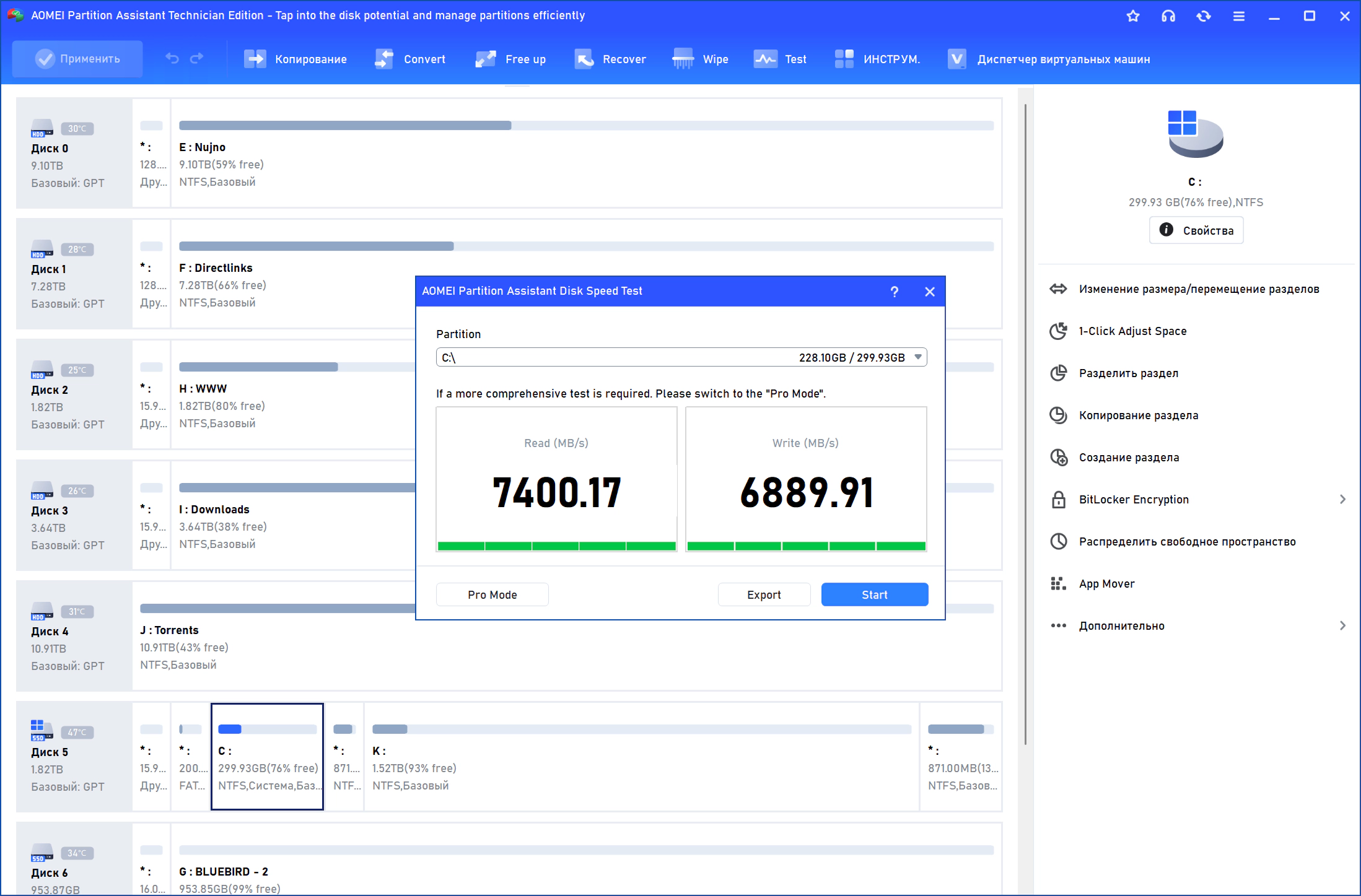This screenshot has height=896, width=1361.
Task: Click the redo arrow icon
Action: point(197,59)
